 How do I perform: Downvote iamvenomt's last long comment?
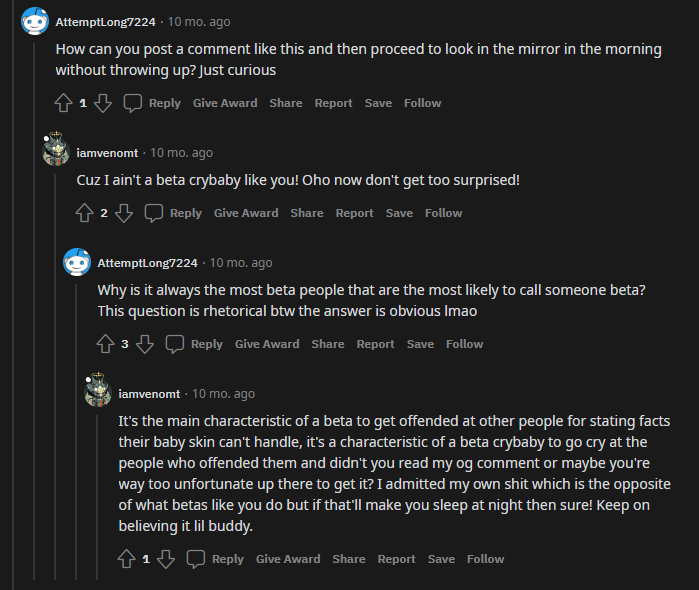click(x=166, y=559)
